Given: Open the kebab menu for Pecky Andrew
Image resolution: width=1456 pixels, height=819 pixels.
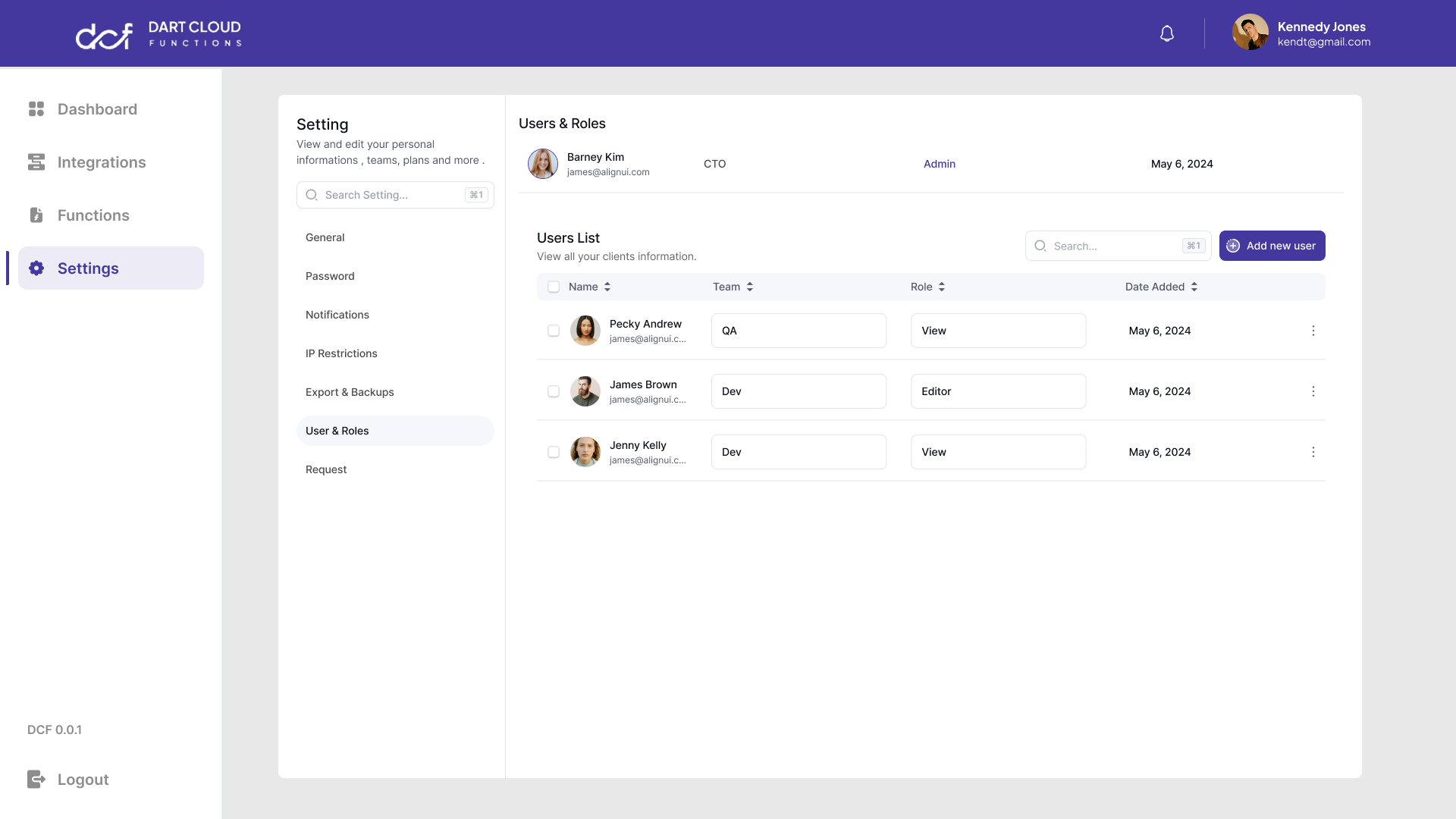Looking at the screenshot, I should tap(1313, 331).
